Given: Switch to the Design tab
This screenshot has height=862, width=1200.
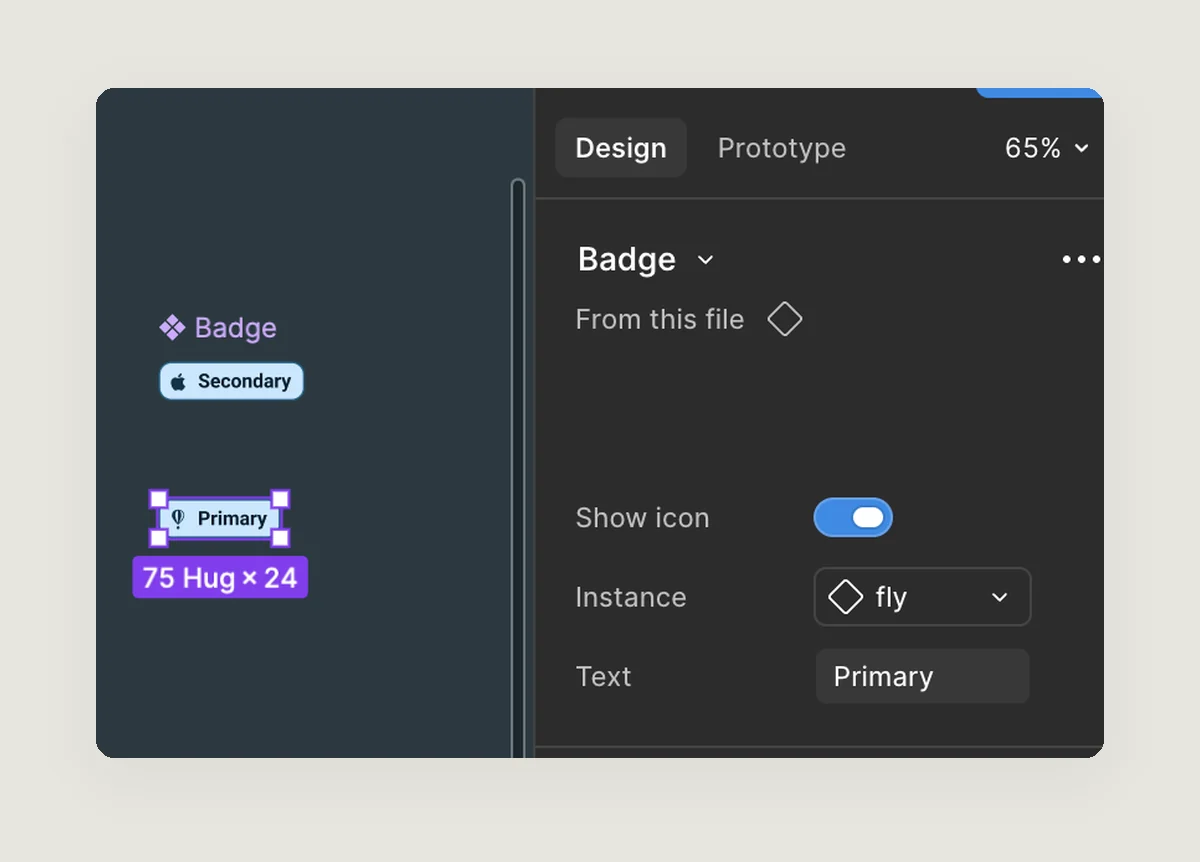Looking at the screenshot, I should pos(621,148).
